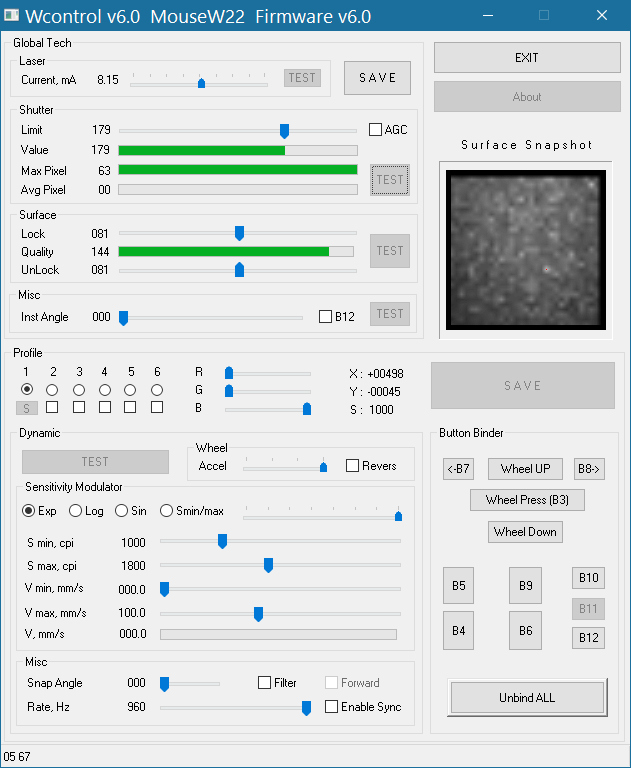Select profile 1 radio button
Image resolution: width=631 pixels, height=768 pixels.
[27, 389]
